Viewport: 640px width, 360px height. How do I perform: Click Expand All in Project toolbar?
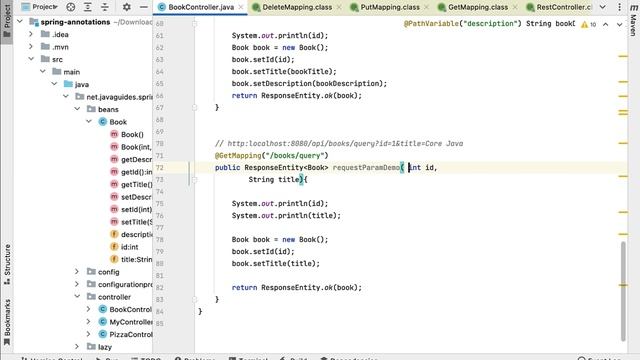[x=88, y=7]
